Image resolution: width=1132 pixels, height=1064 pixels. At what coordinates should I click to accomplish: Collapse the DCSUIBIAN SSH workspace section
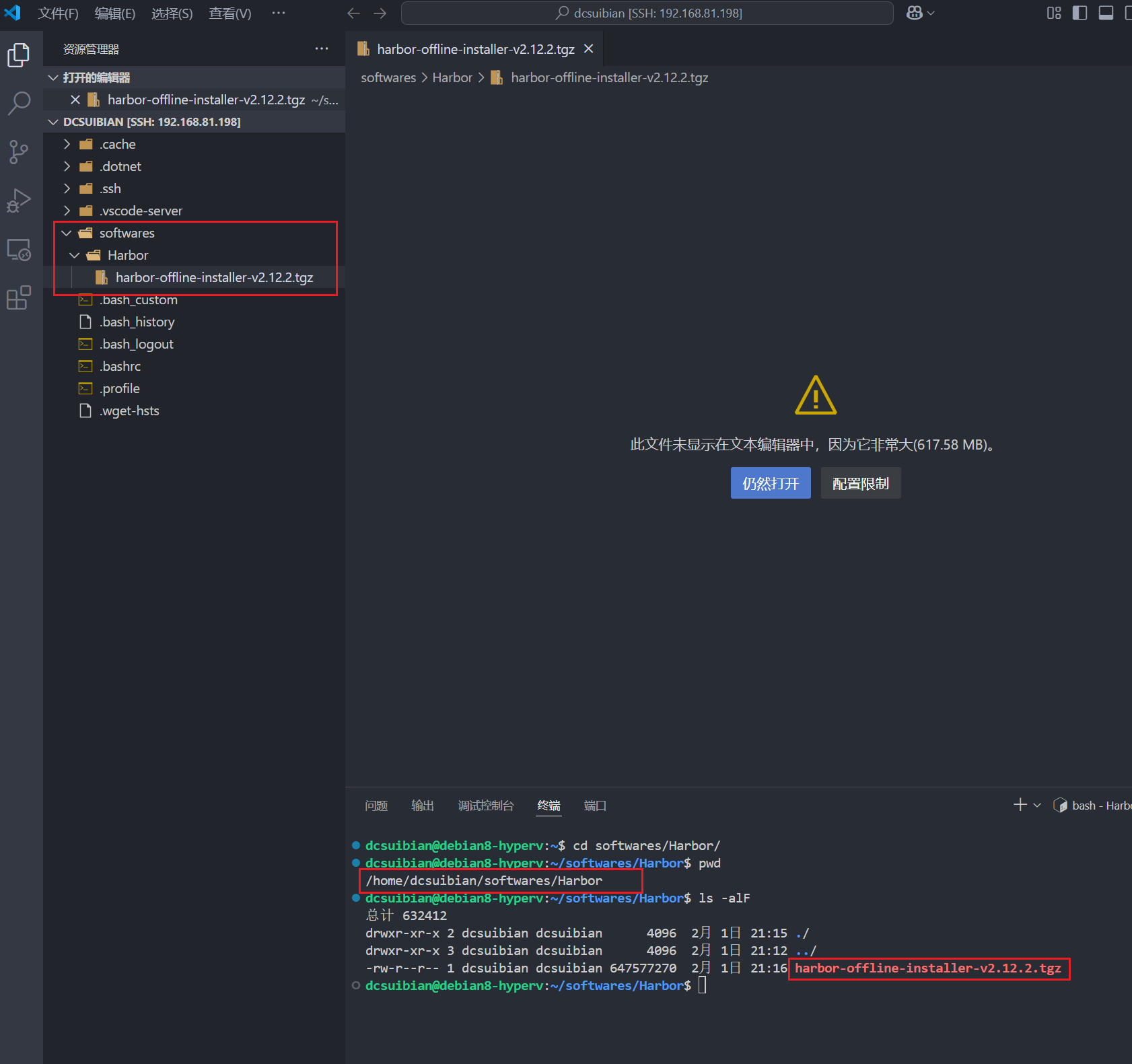194,122
